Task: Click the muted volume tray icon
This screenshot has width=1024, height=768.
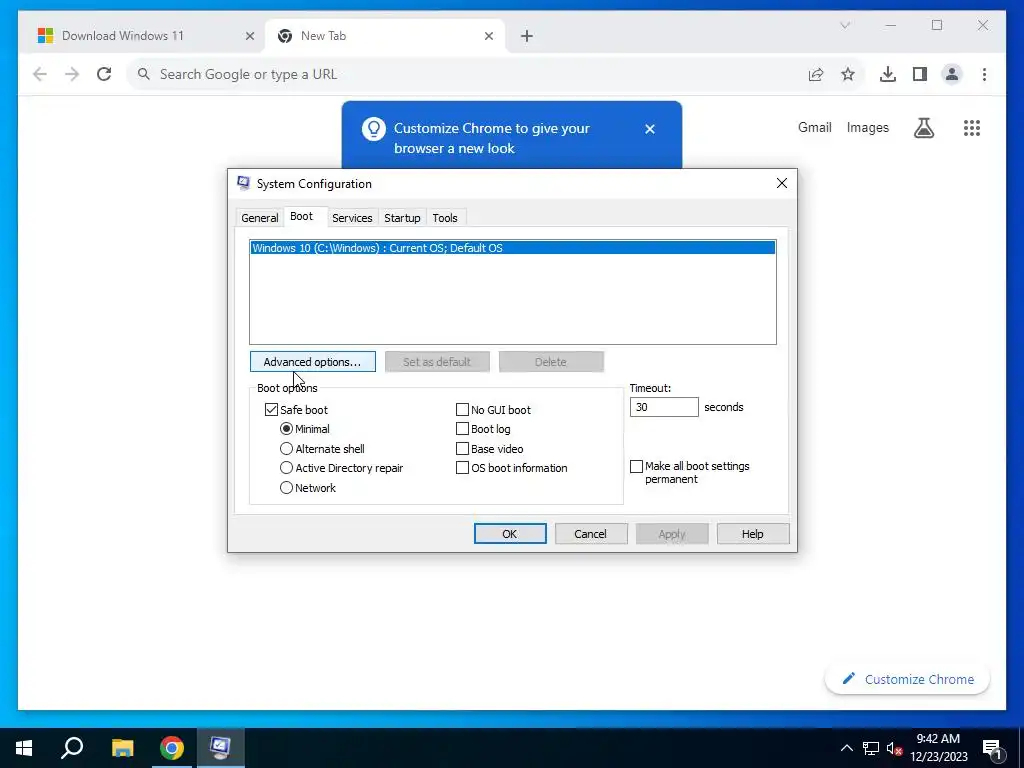Action: 894,748
